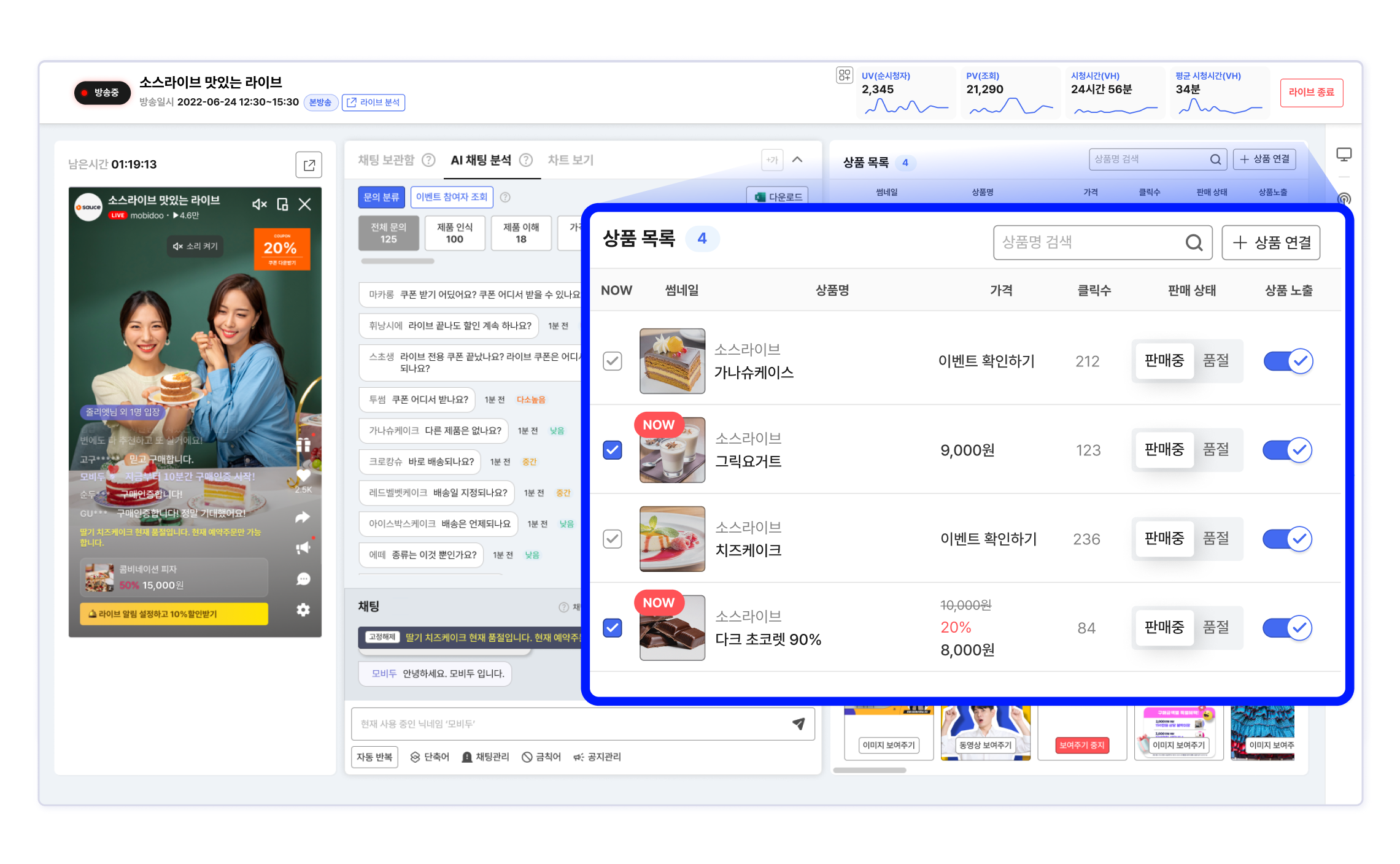
Task: Set 가나슈케이스 status to 품절
Action: (x=1216, y=360)
